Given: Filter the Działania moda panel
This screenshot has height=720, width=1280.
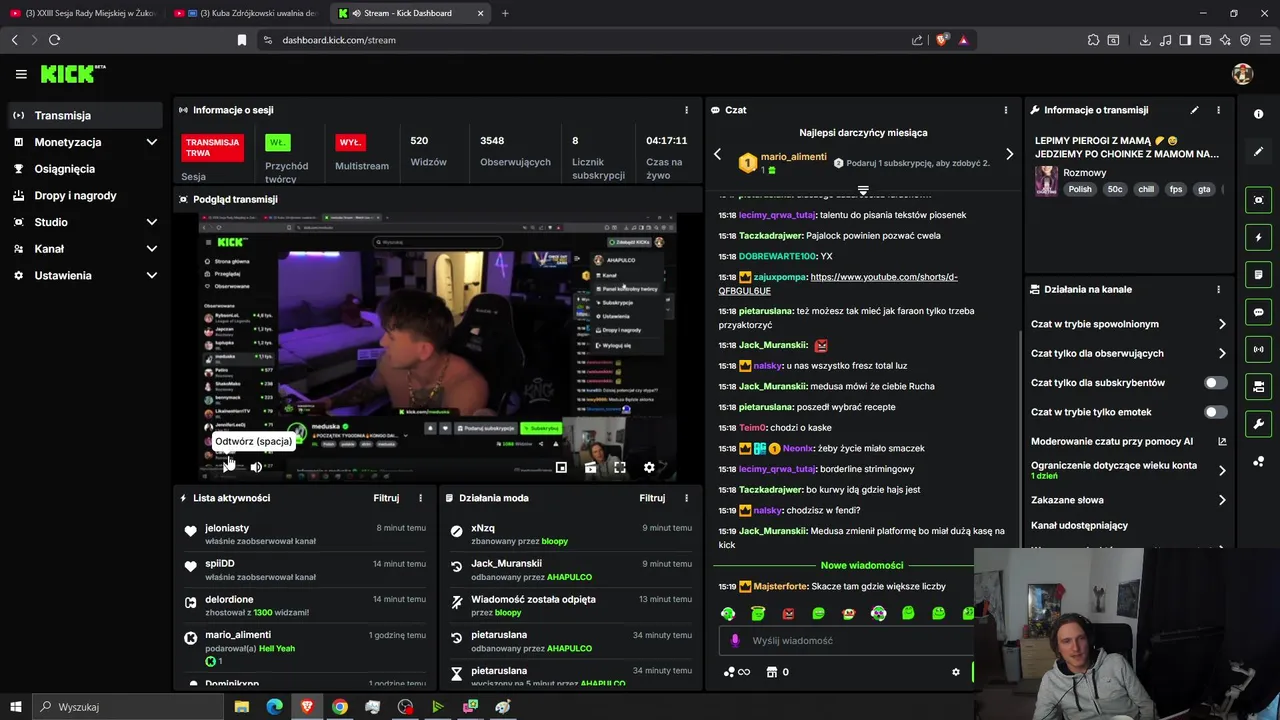Looking at the screenshot, I should (652, 498).
